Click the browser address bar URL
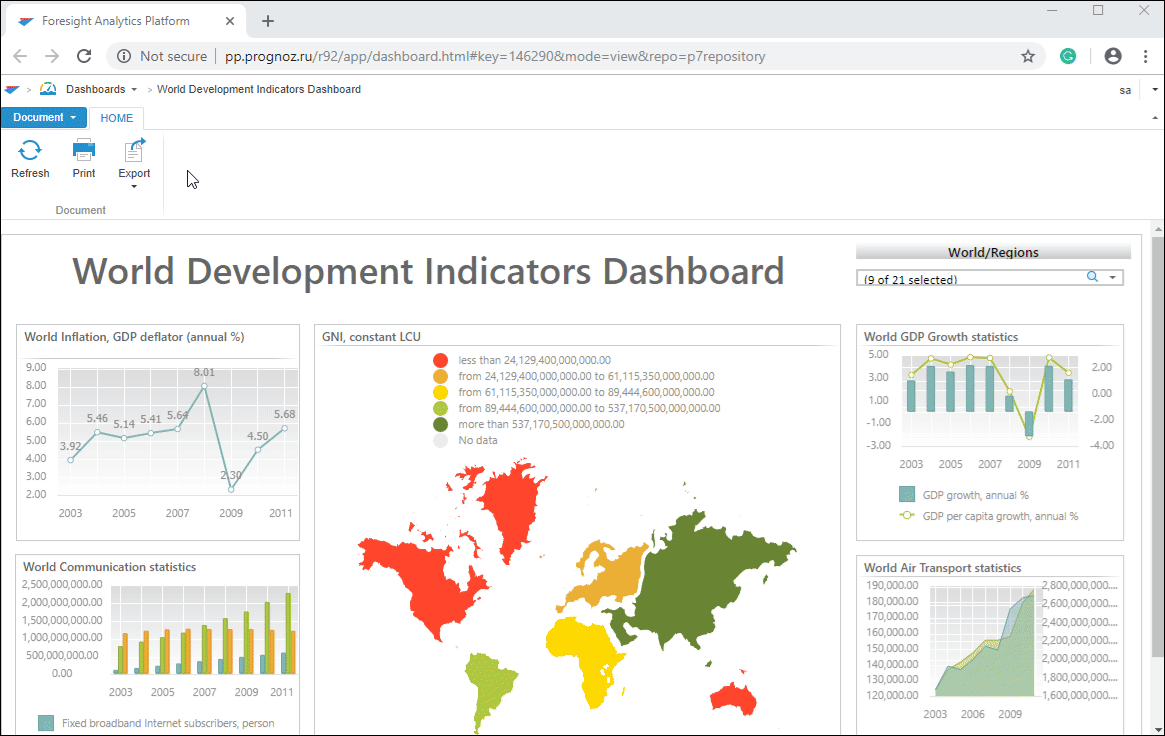Viewport: 1165px width, 736px height. point(495,56)
